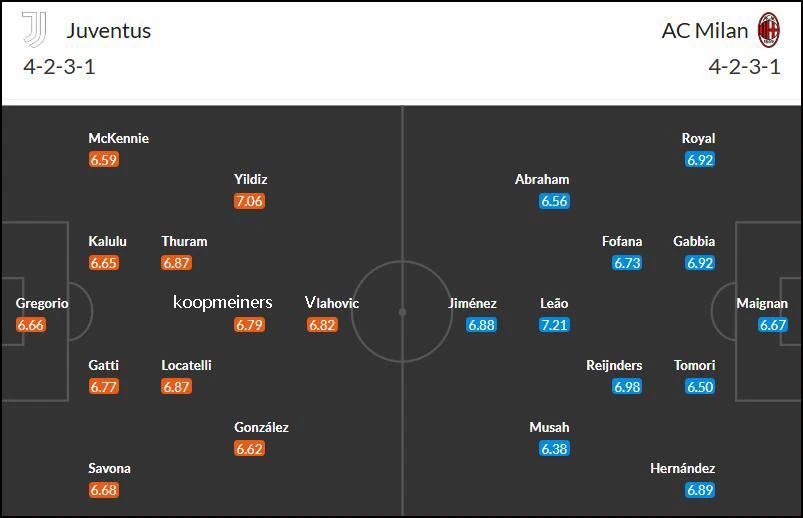Click McKennie's 6.59 rating badge

(x=104, y=160)
